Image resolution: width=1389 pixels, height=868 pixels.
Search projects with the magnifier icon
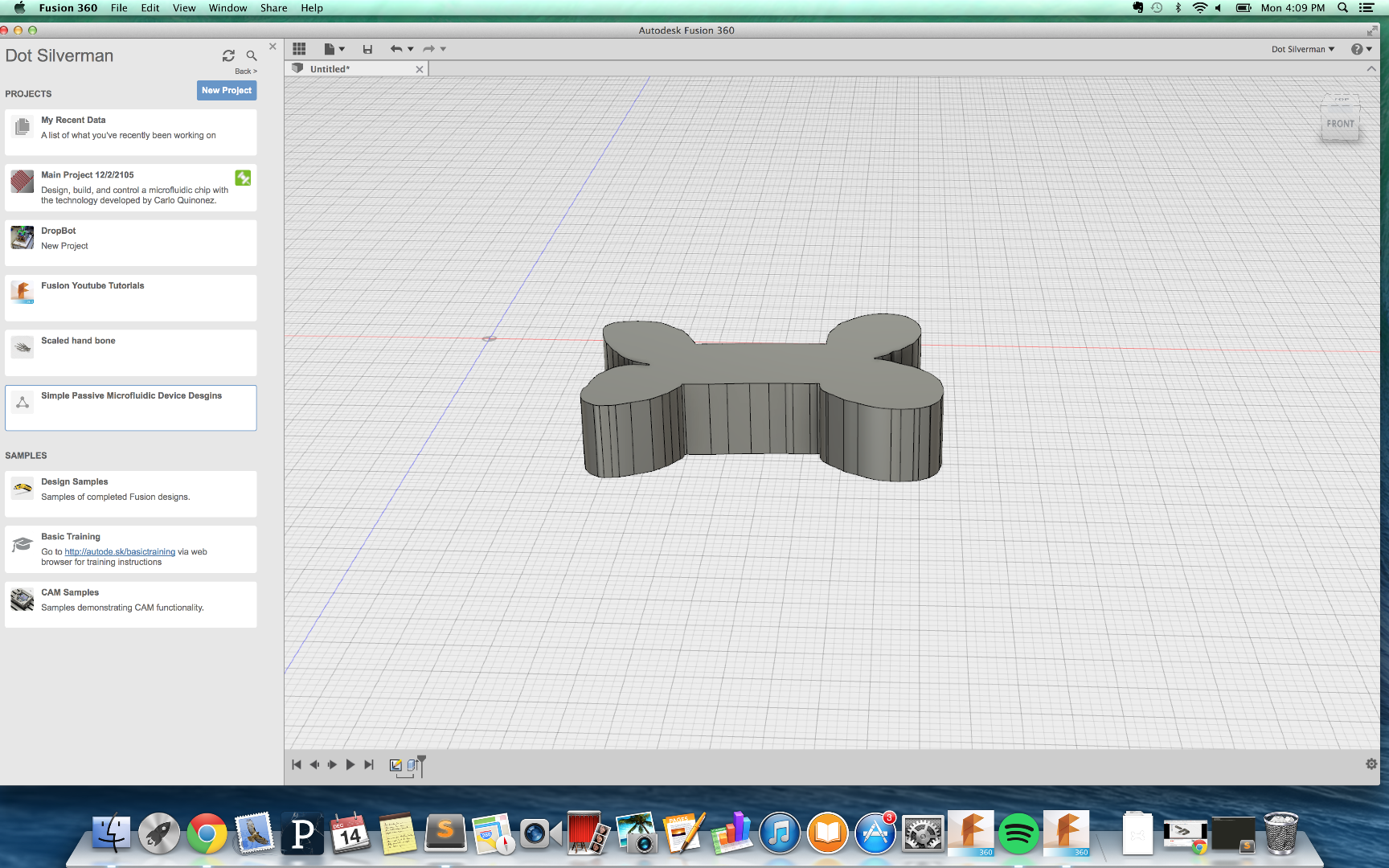click(x=252, y=55)
